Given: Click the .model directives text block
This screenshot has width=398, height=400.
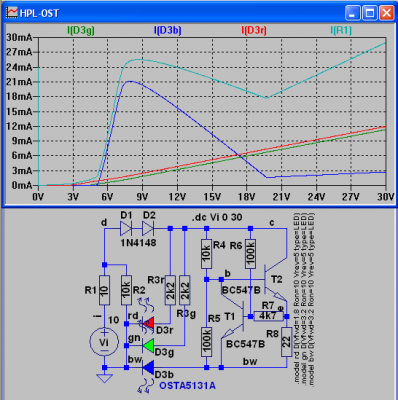Looking at the screenshot, I should point(304,299).
